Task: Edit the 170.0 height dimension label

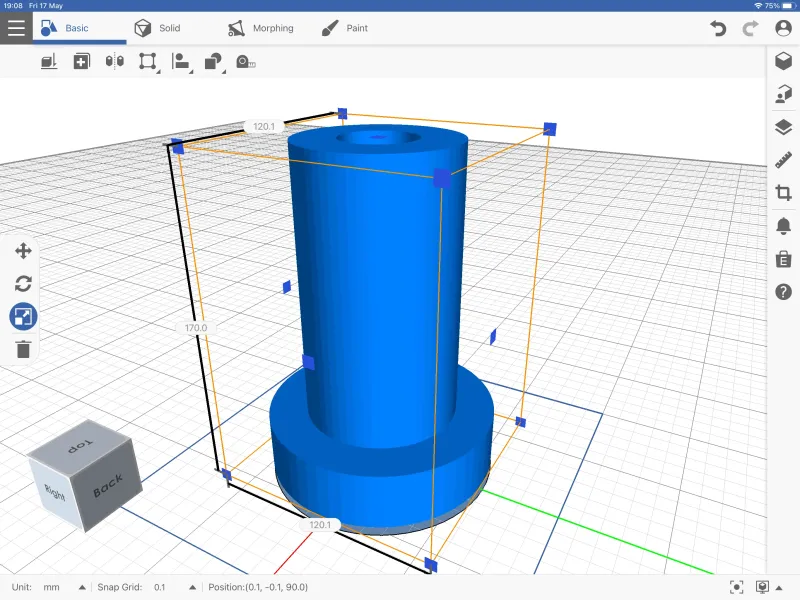Action: (196, 328)
